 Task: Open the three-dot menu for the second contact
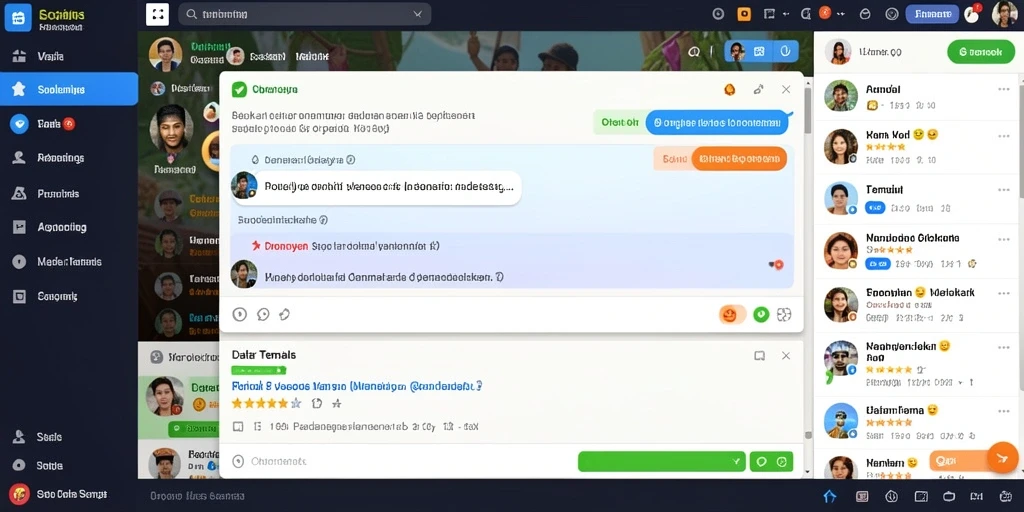tap(1004, 136)
